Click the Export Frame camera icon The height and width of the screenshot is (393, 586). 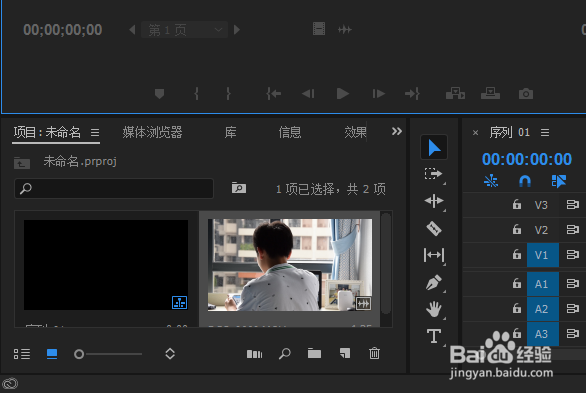point(526,94)
